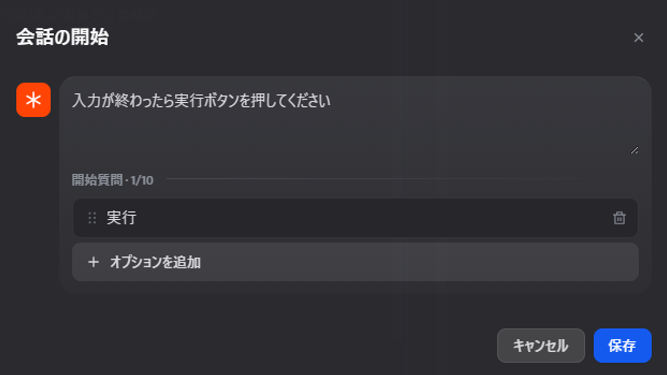Image resolution: width=667 pixels, height=375 pixels.
Task: Click the textarea resize grip corner
Action: point(634,150)
